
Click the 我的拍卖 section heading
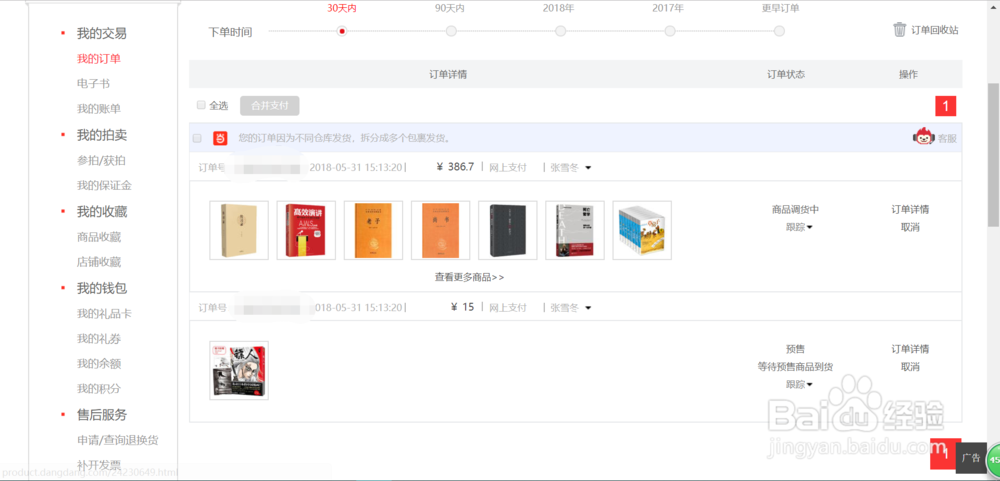pyautogui.click(x=101, y=135)
